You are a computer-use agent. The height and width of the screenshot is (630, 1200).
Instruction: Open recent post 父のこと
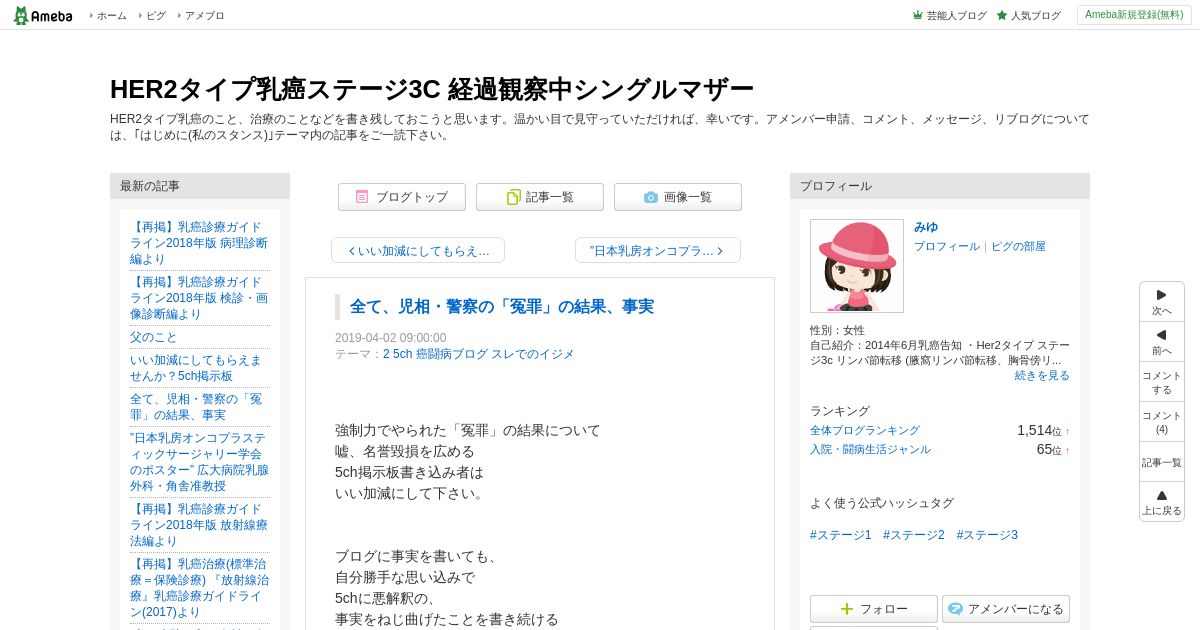(x=154, y=337)
